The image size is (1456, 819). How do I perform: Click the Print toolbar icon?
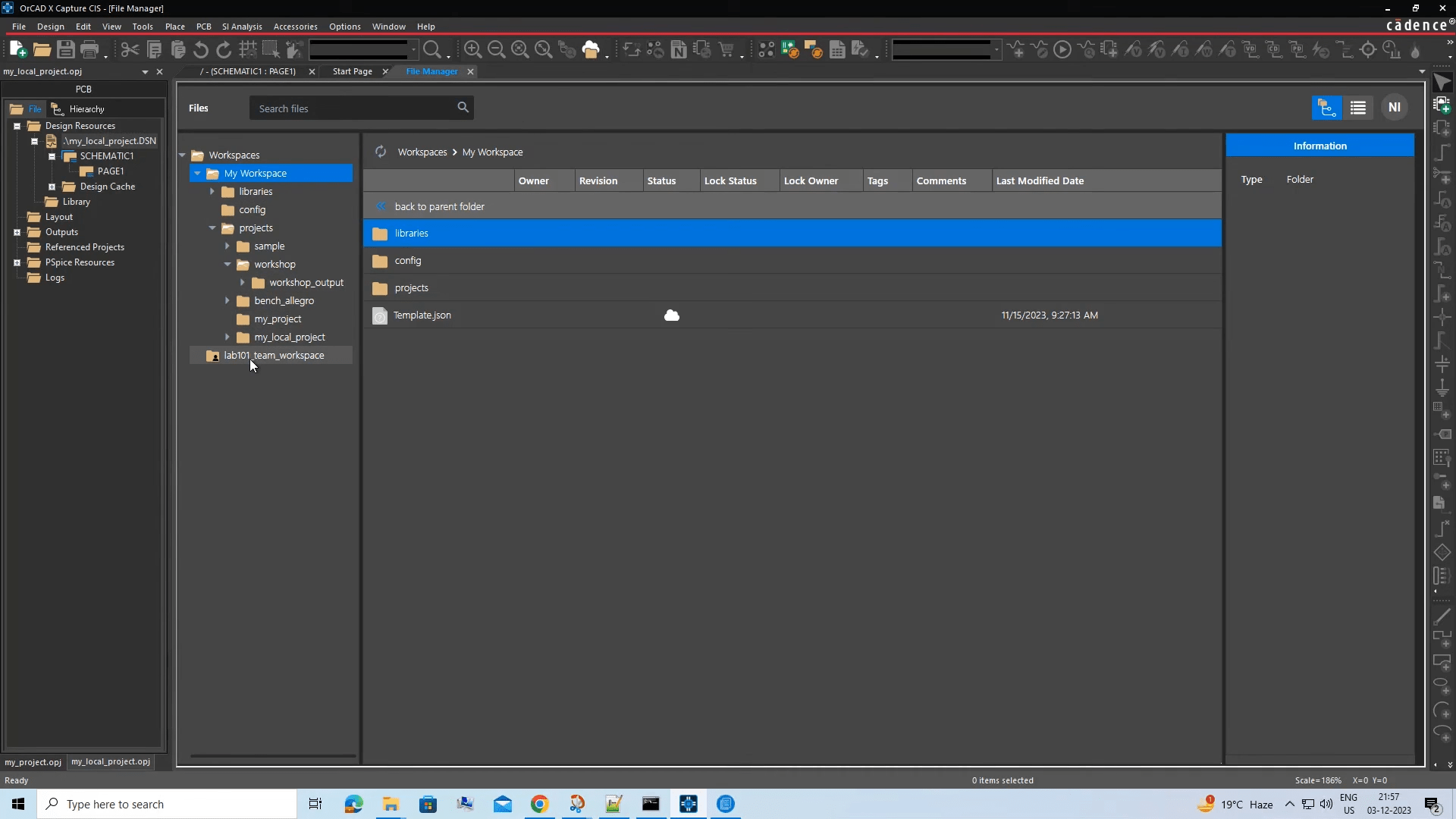click(x=89, y=50)
